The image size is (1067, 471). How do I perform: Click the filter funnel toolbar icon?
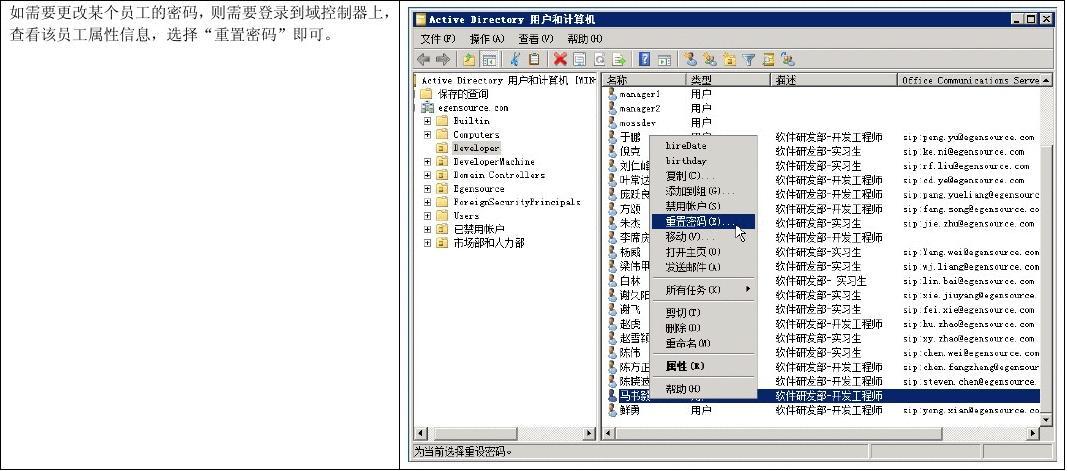point(748,60)
